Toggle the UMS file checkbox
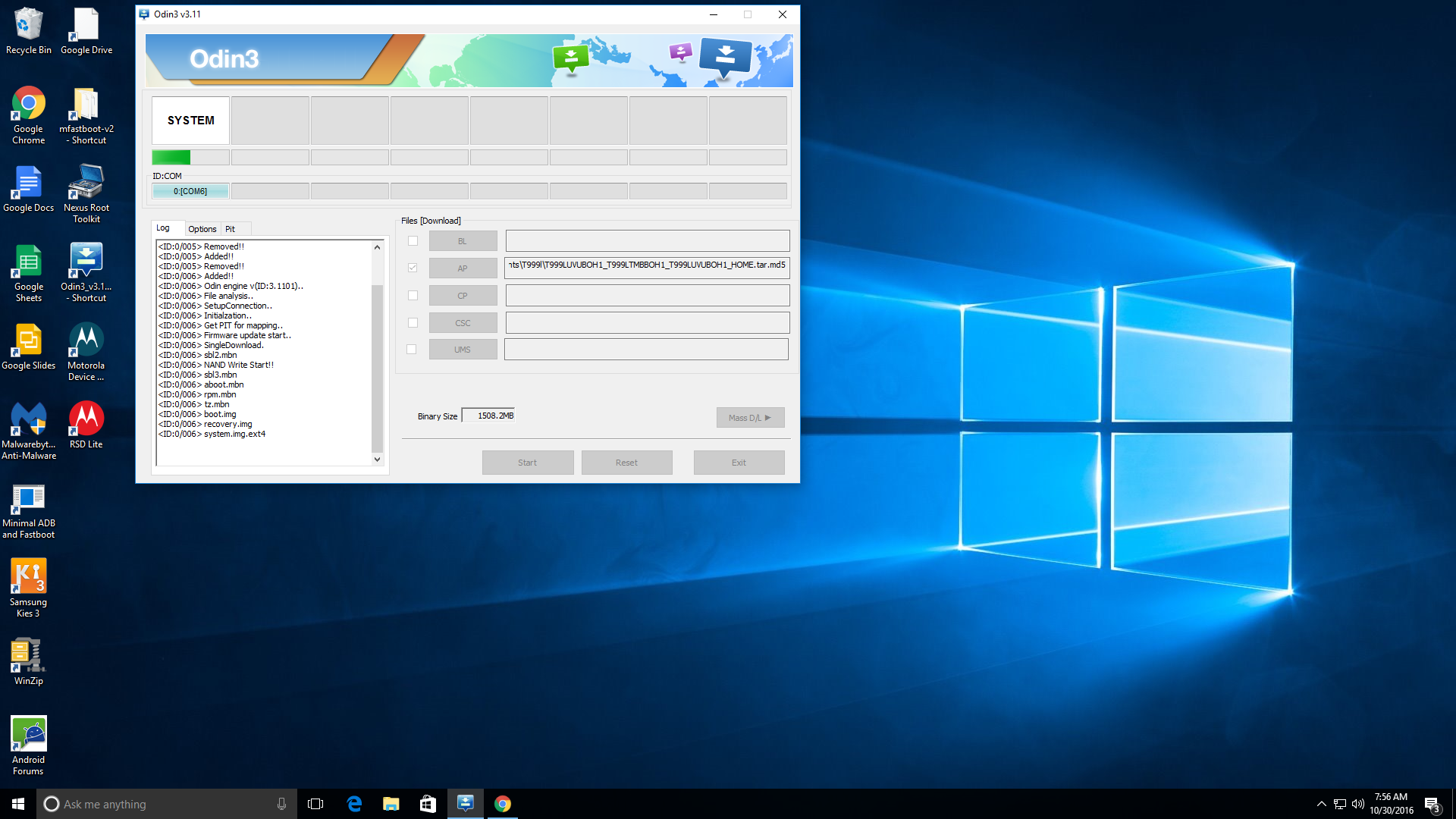The width and height of the screenshot is (1456, 819). [411, 350]
